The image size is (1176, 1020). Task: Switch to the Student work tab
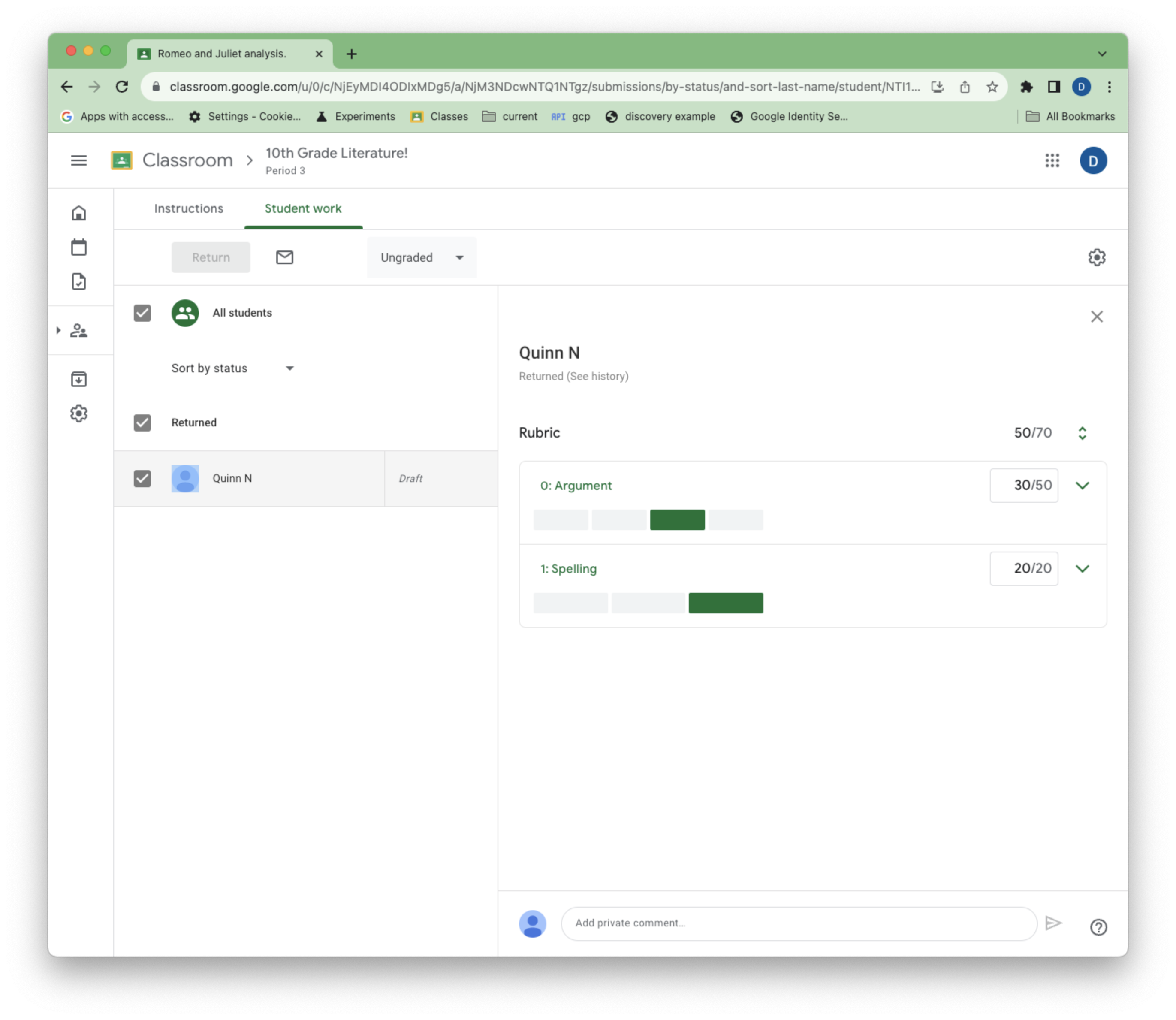point(303,208)
